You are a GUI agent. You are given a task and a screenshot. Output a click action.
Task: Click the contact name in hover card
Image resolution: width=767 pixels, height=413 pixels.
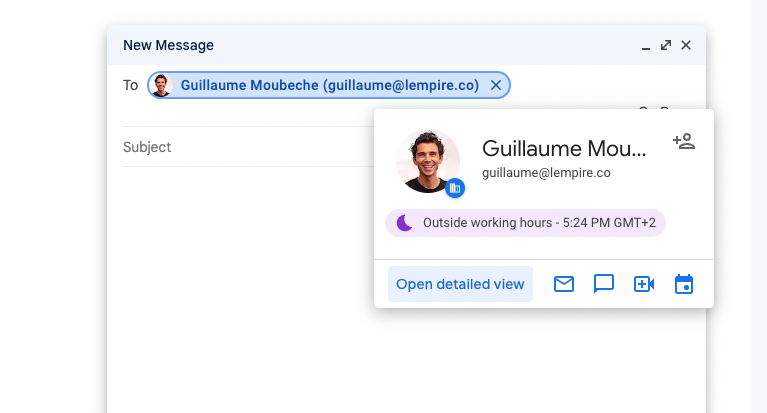(564, 148)
